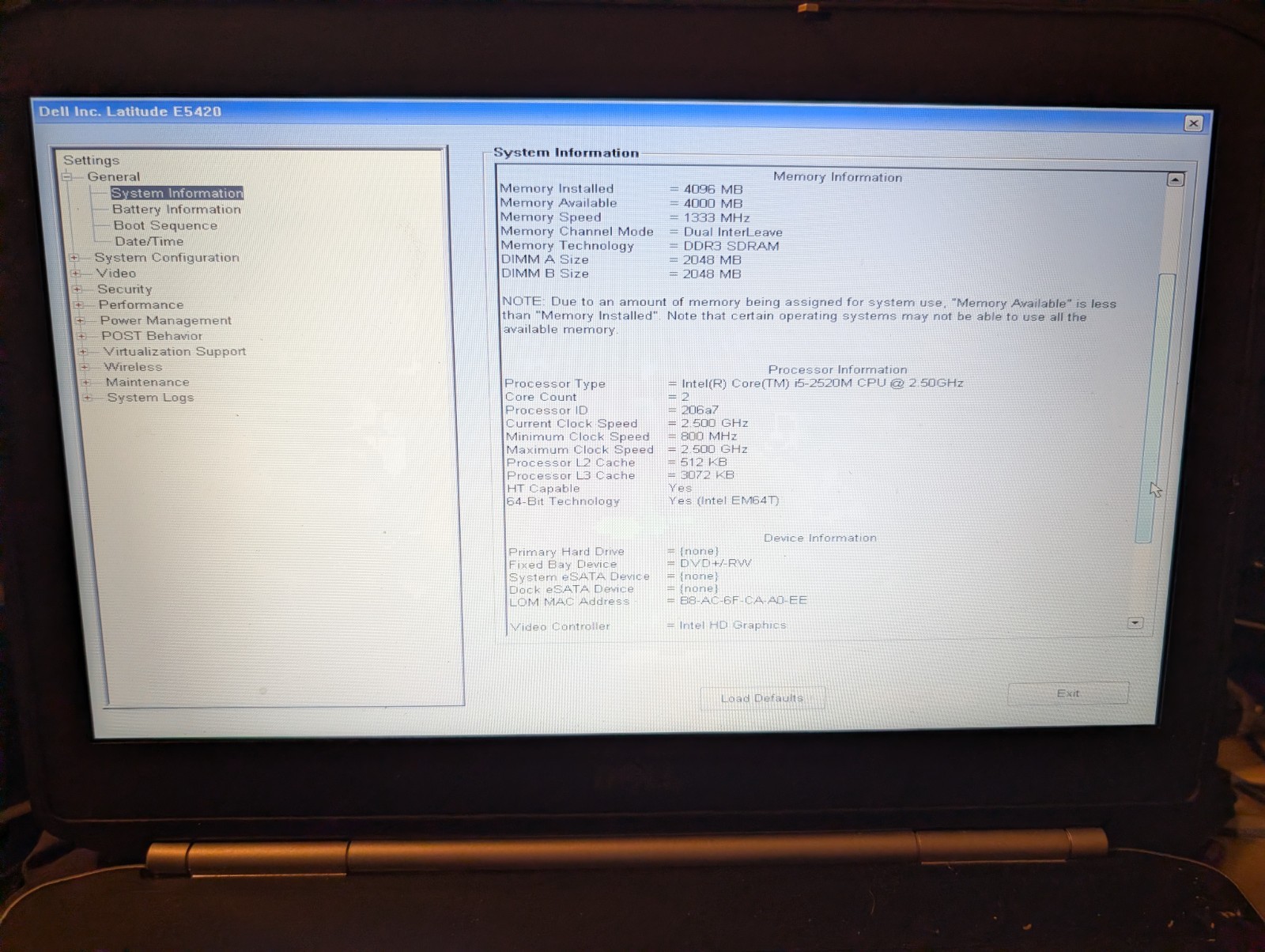Click the Settings root label
1265x952 pixels.
(x=91, y=161)
